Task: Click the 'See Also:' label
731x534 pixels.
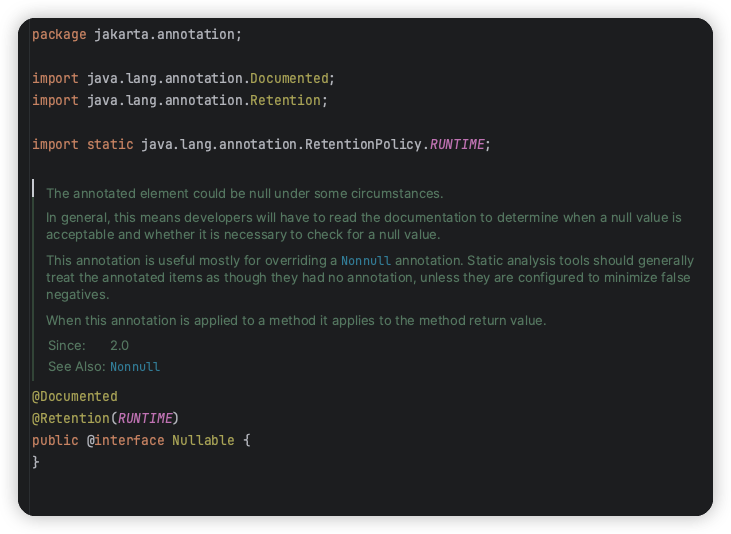Action: tap(77, 367)
